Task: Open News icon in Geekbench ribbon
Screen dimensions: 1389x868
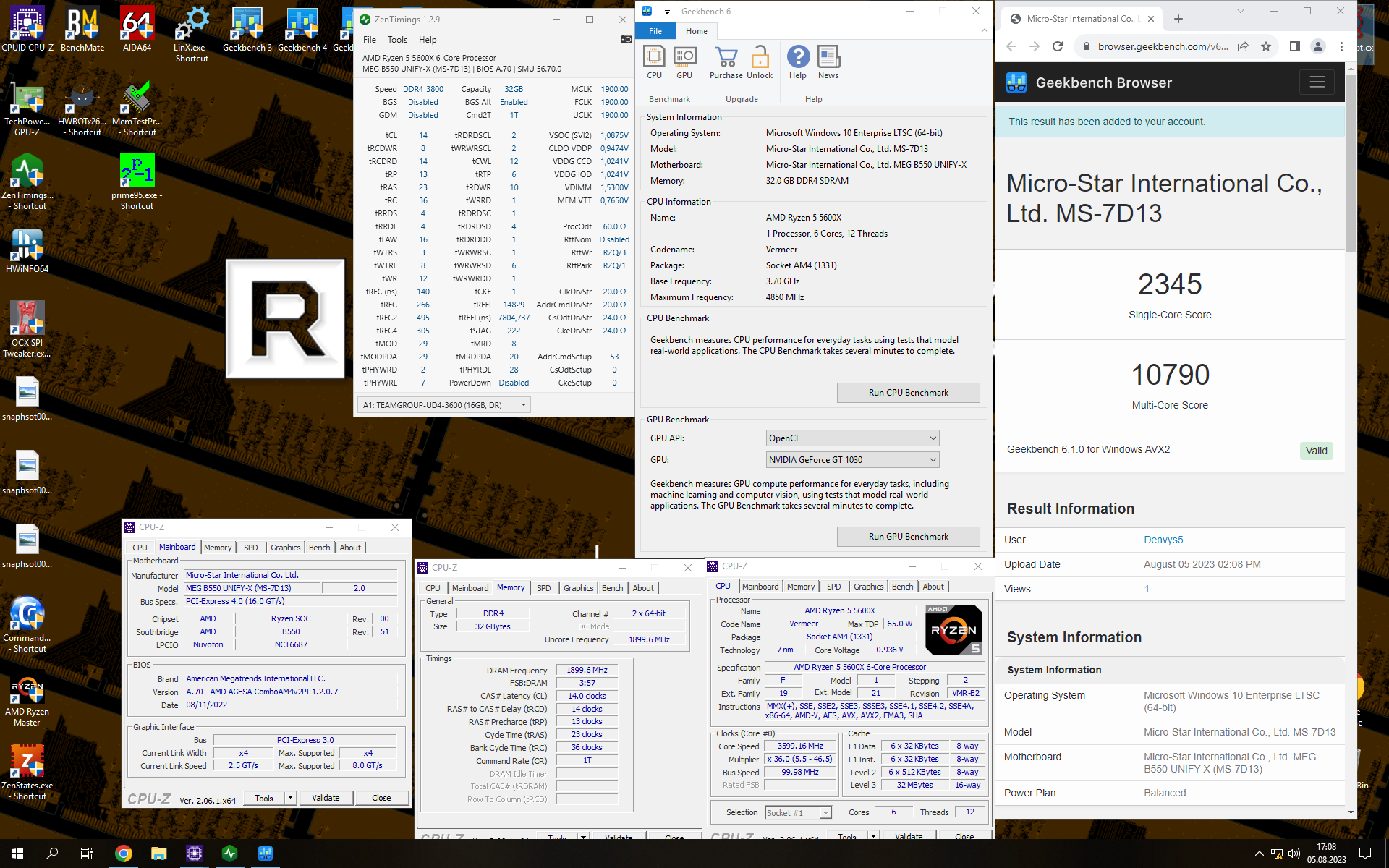Action: coord(828,63)
